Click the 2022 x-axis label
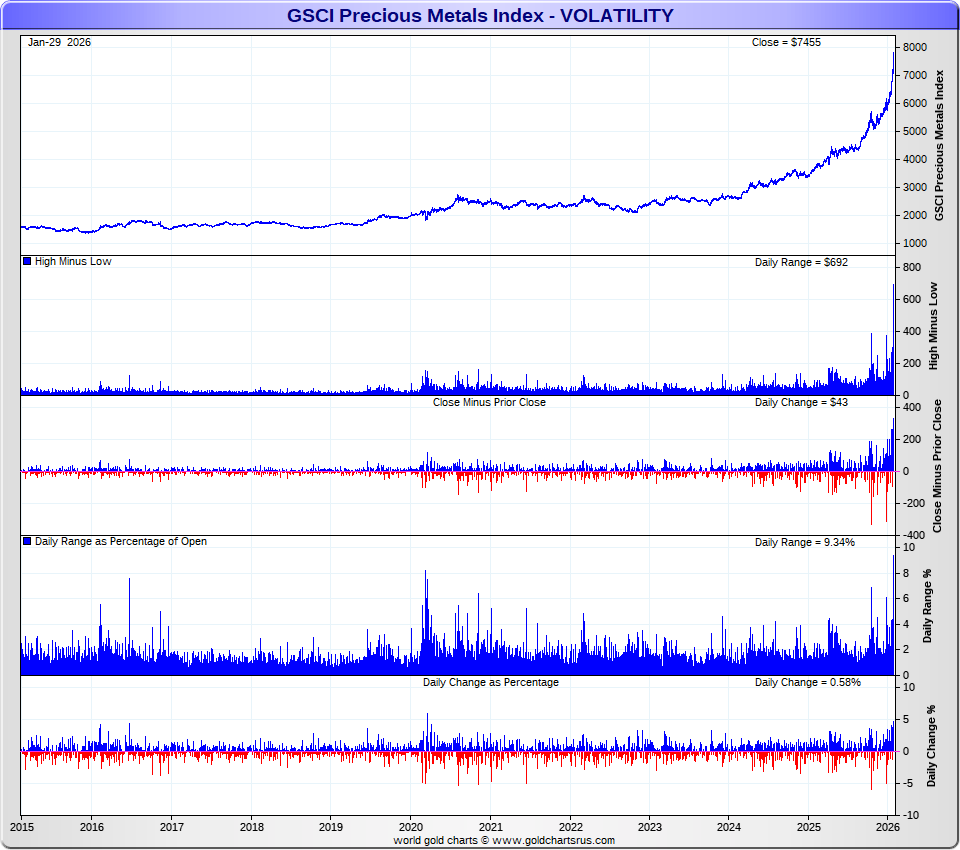The width and height of the screenshot is (960, 850). (x=571, y=827)
